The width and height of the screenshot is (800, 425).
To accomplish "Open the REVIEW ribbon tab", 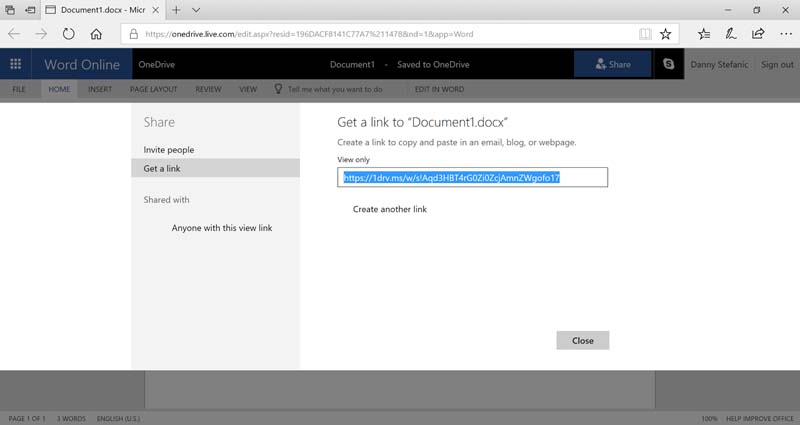I will point(208,89).
